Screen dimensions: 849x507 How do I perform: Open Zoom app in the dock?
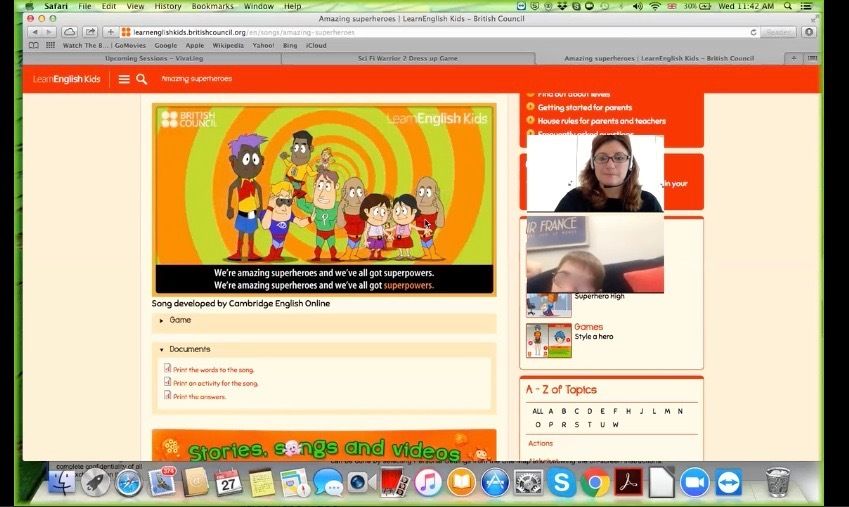(695, 482)
